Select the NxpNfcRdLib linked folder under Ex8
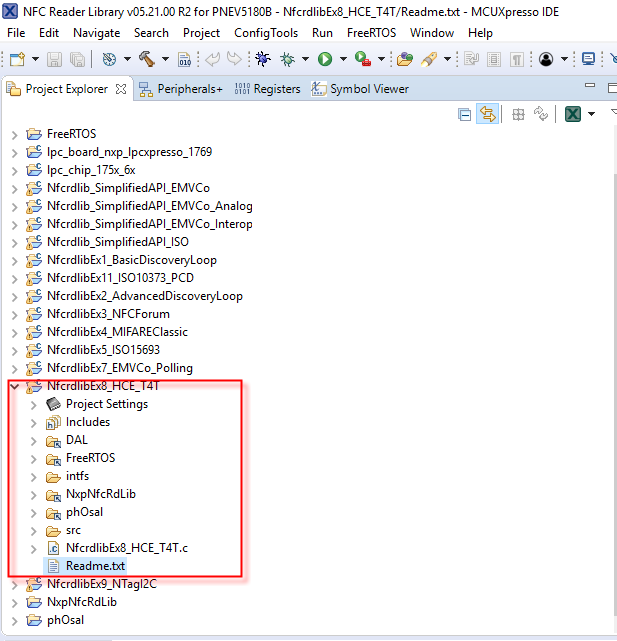This screenshot has height=641, width=617. pyautogui.click(x=101, y=494)
